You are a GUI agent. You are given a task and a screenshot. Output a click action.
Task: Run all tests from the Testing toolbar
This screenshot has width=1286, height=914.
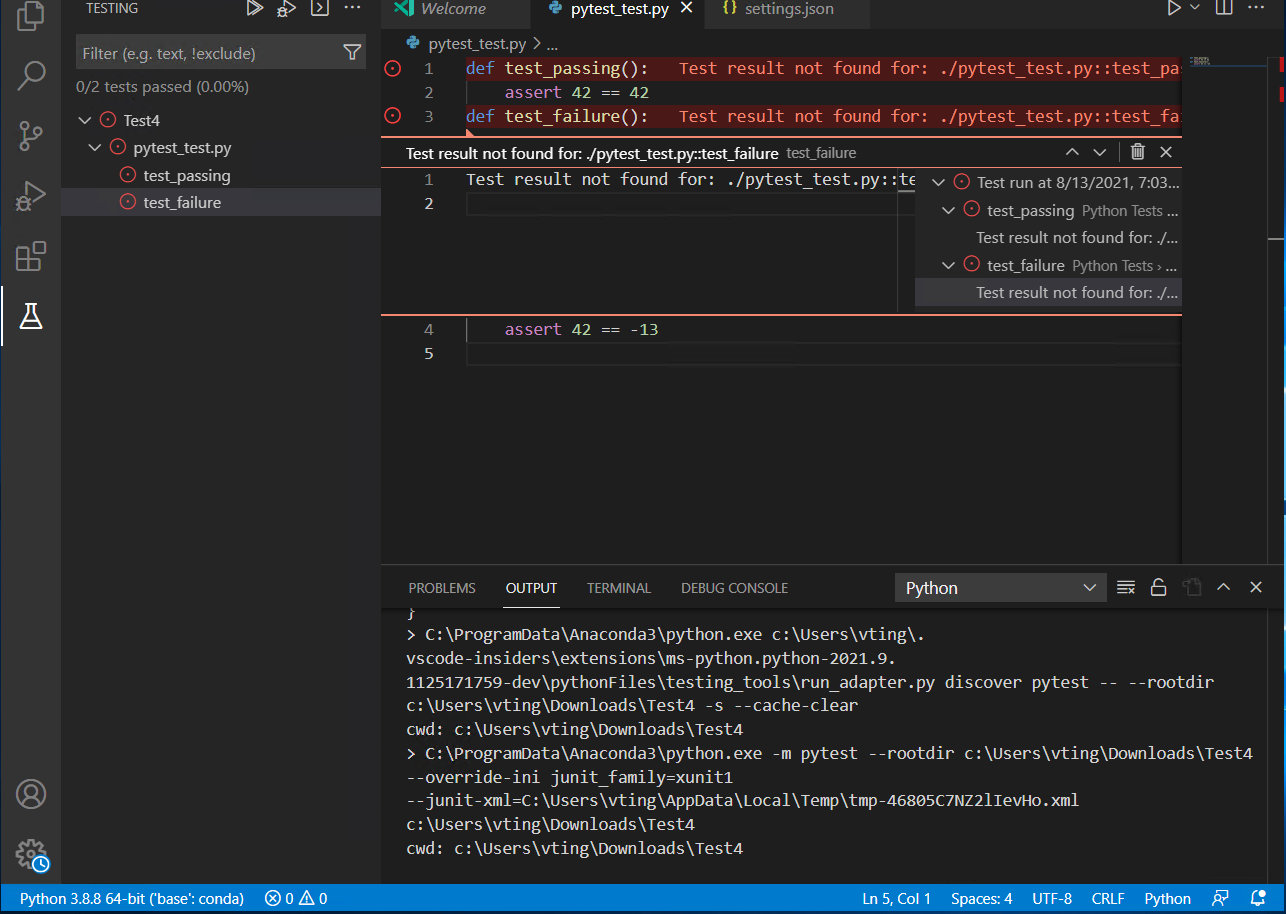(255, 9)
